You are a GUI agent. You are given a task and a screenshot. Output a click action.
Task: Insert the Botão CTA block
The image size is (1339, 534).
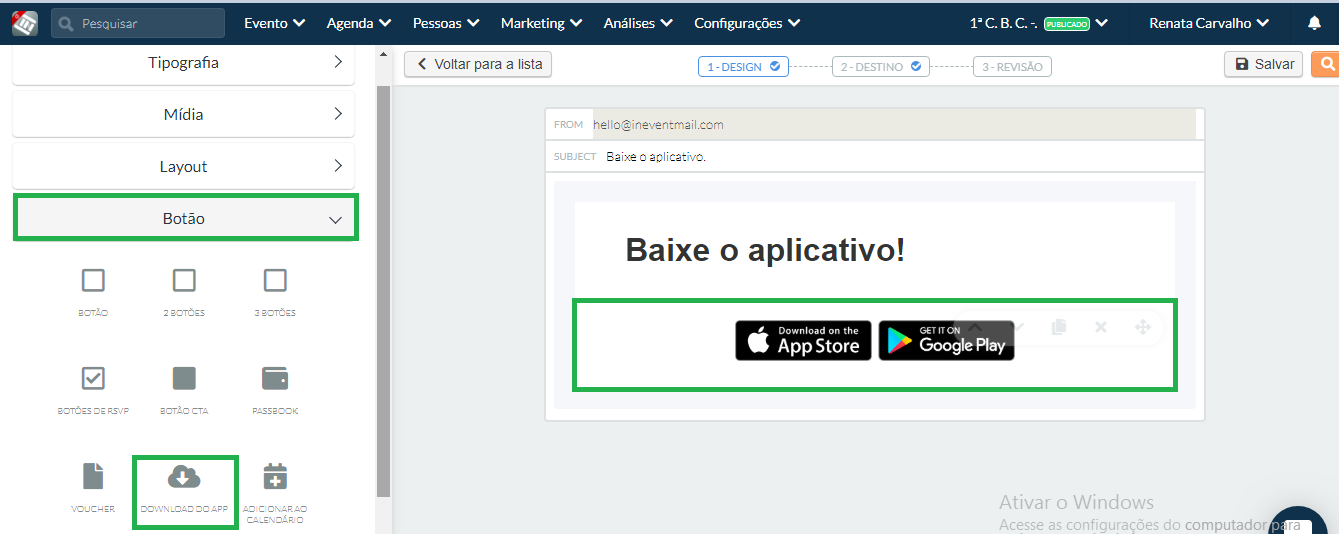184,390
